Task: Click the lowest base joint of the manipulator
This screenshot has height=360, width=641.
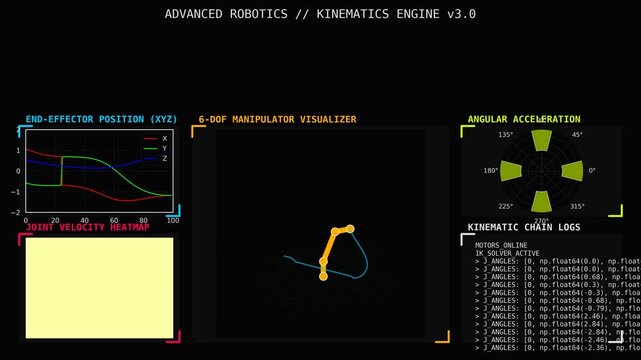Action: click(x=323, y=277)
